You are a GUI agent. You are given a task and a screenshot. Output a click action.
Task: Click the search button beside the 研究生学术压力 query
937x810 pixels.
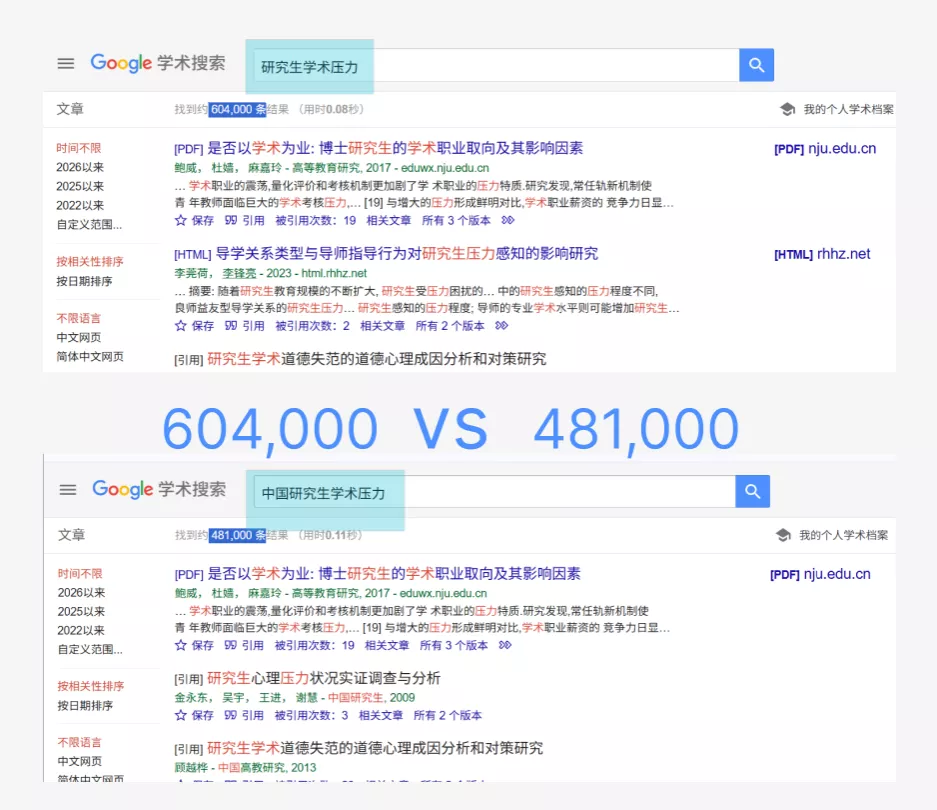click(x=756, y=66)
